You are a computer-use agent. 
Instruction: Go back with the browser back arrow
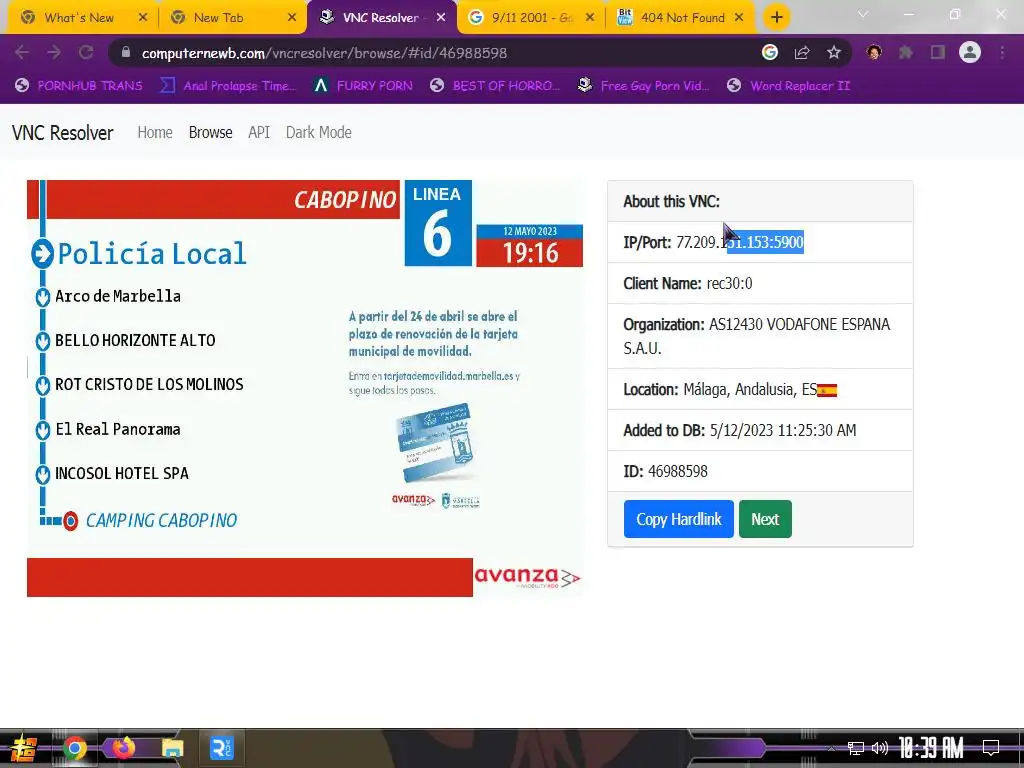[x=22, y=52]
